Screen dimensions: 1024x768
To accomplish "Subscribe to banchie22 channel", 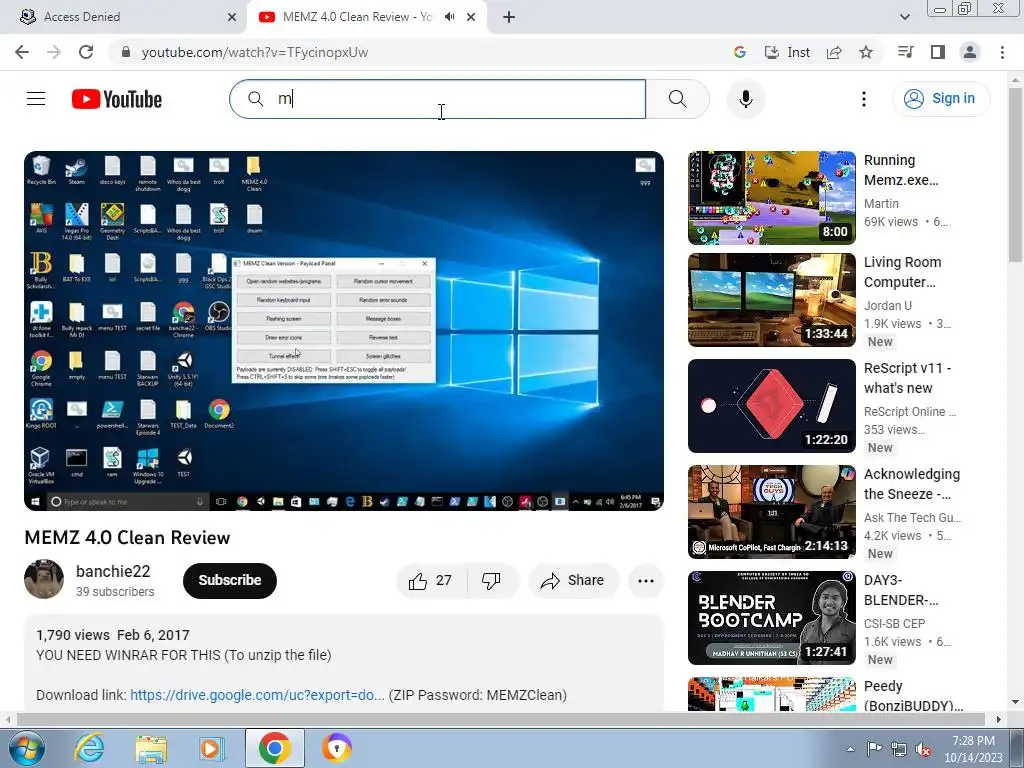I will click(229, 581).
